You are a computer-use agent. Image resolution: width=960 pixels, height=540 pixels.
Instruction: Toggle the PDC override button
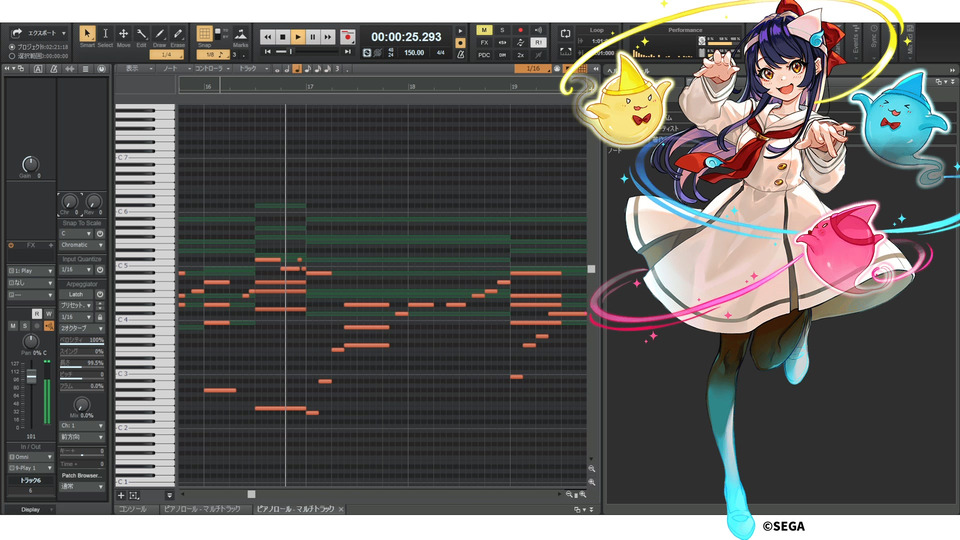click(x=484, y=55)
